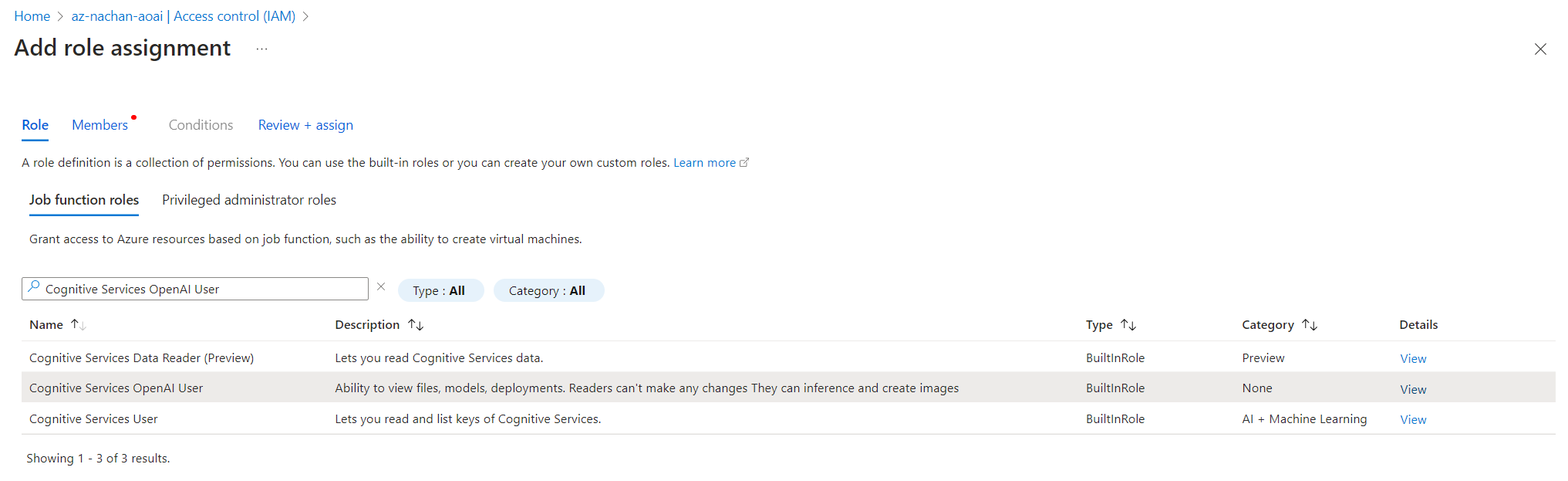Clear the role search text
This screenshot has width=1568, height=481.
click(x=381, y=286)
